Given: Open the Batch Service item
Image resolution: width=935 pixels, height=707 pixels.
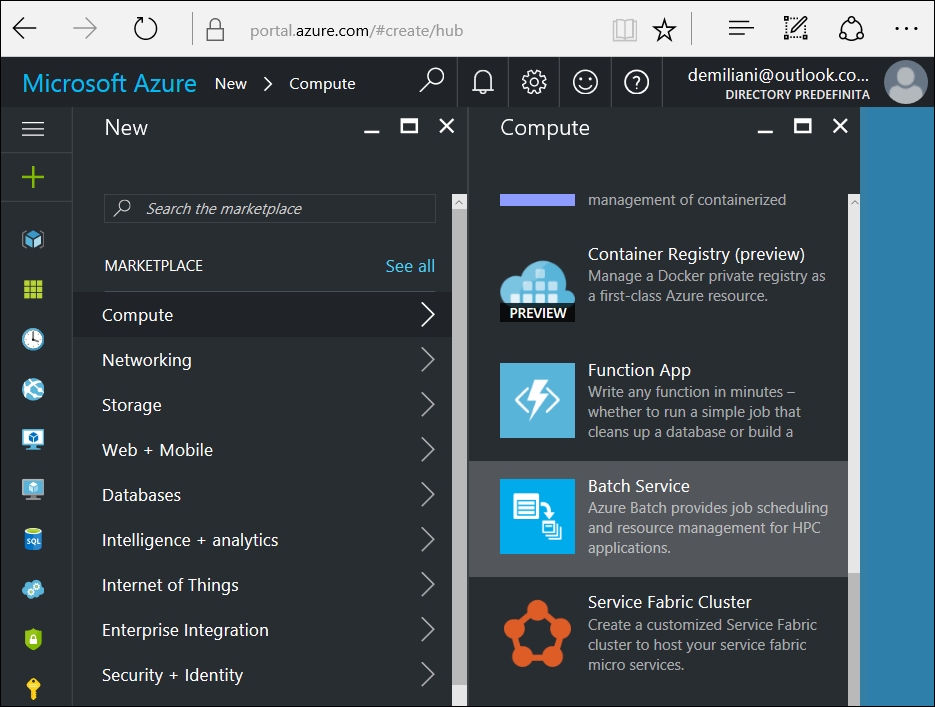Looking at the screenshot, I should click(x=658, y=518).
